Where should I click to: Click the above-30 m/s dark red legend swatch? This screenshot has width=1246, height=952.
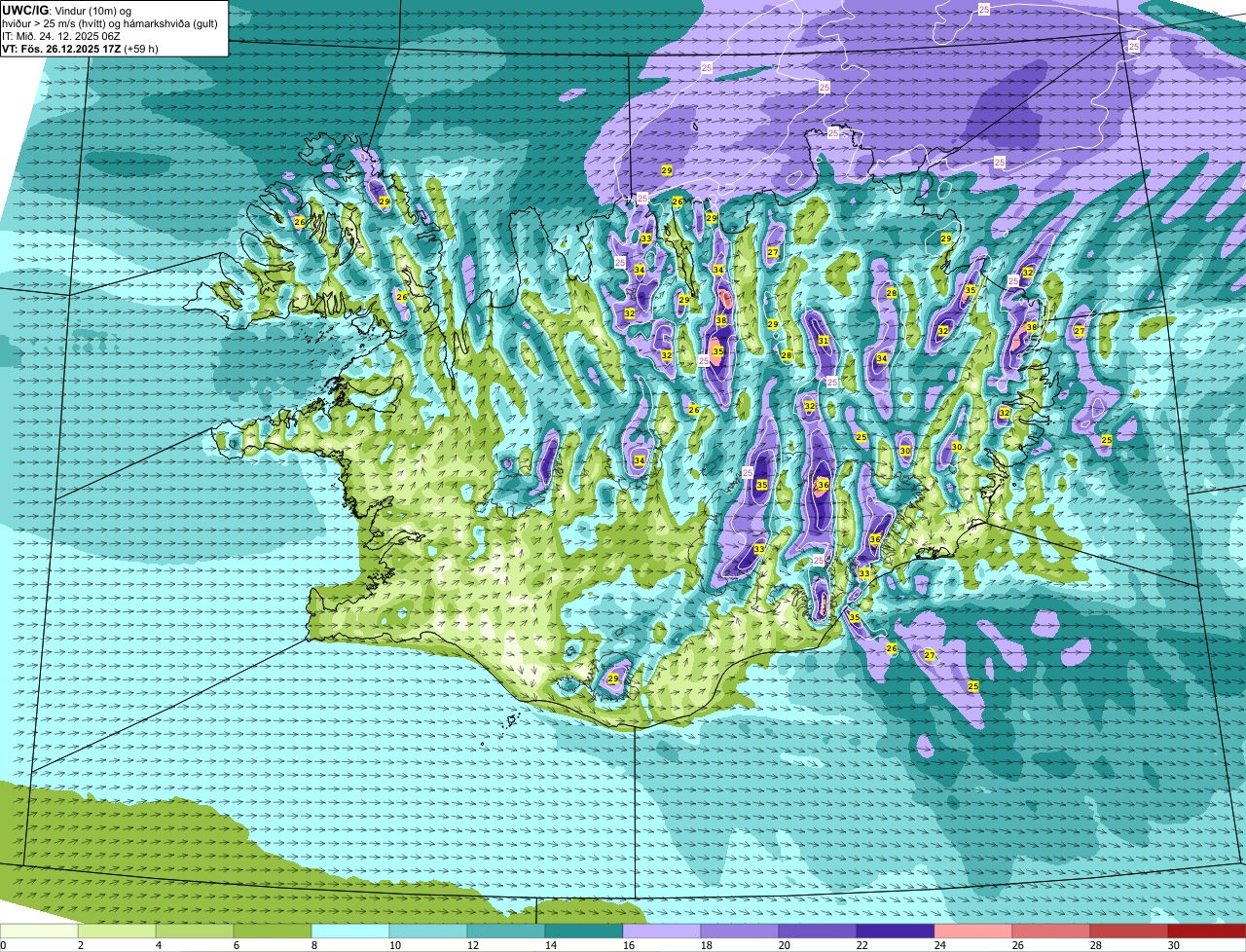[x=1207, y=932]
